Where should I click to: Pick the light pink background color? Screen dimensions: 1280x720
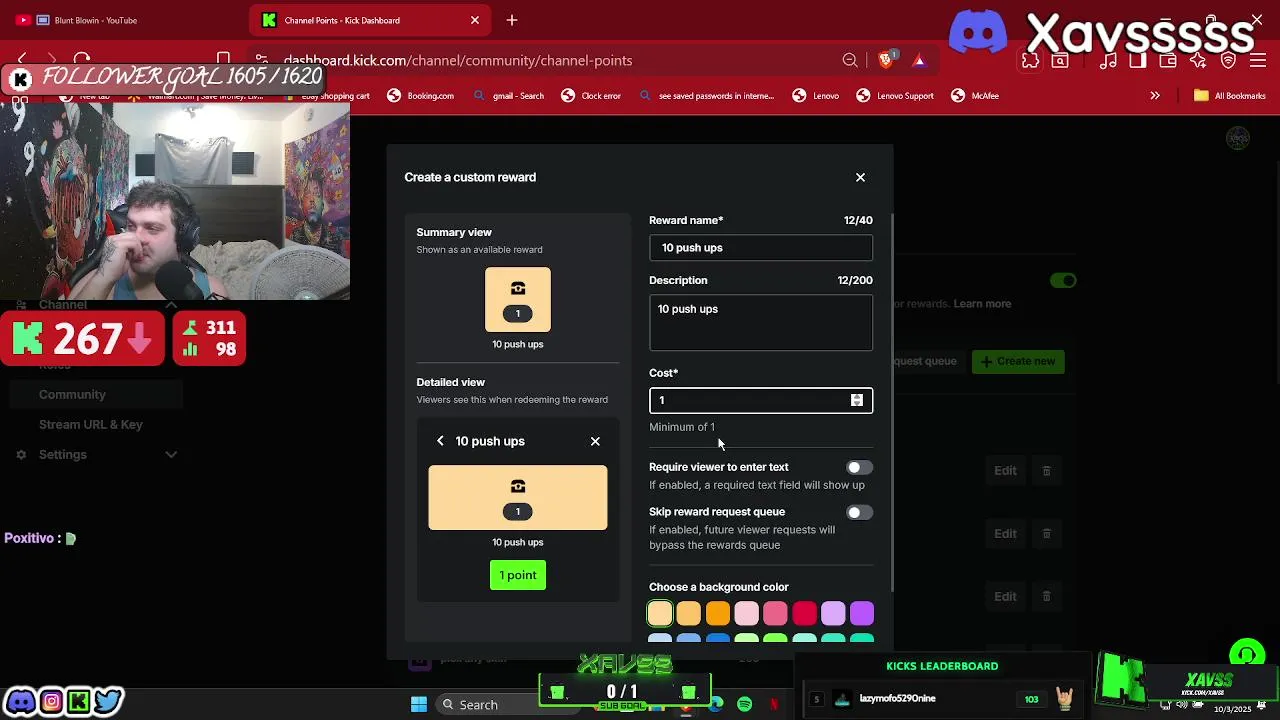click(747, 613)
